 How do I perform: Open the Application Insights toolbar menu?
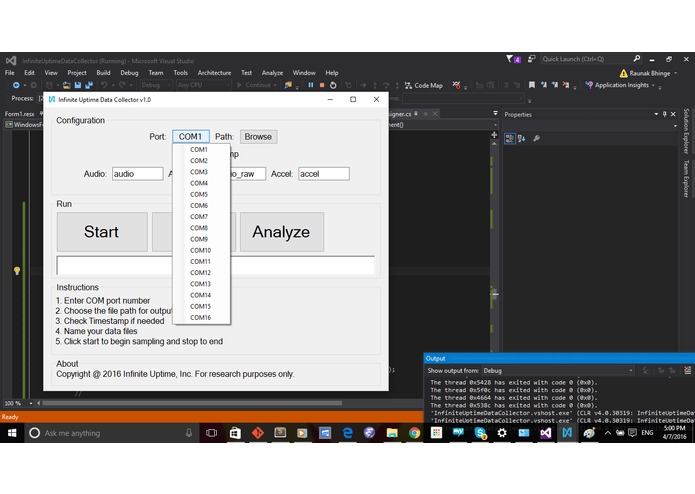tap(620, 85)
